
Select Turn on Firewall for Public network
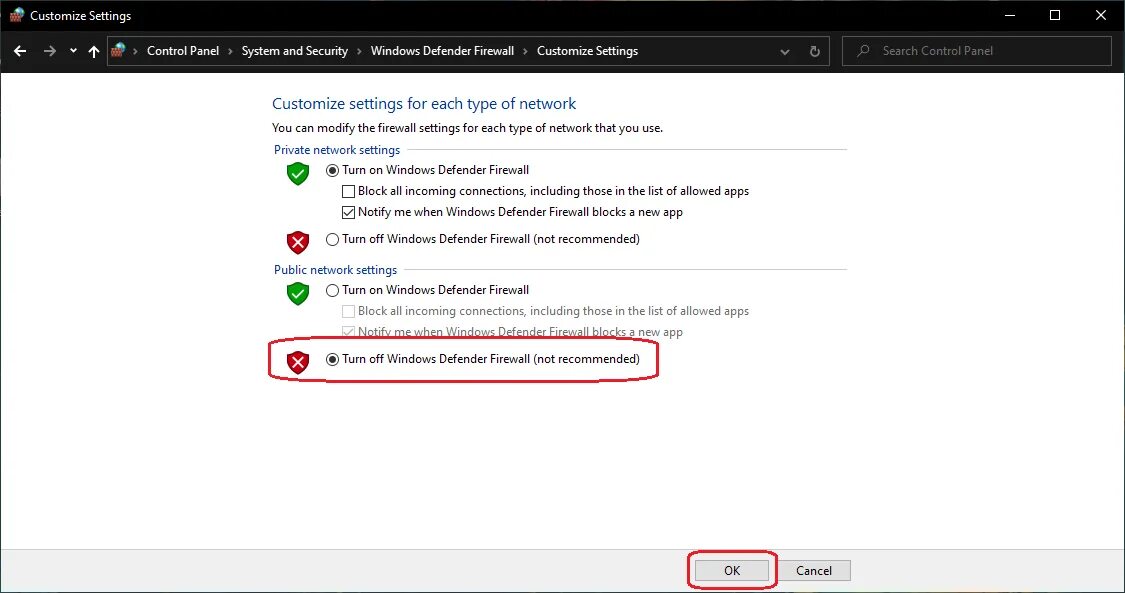[x=332, y=290]
